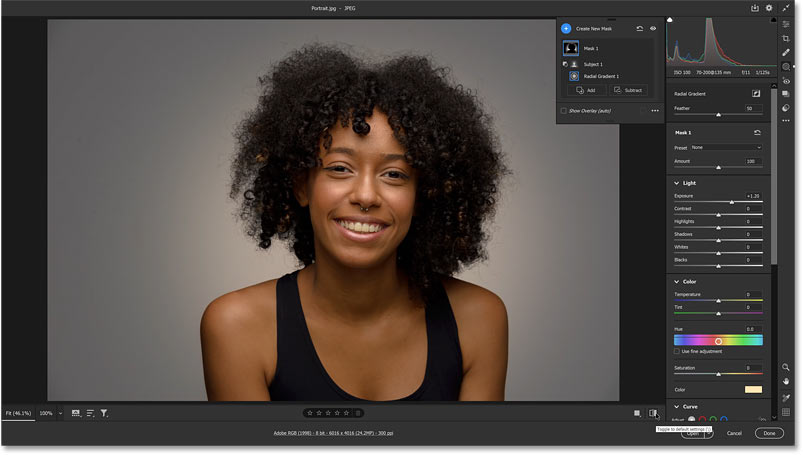Open the Color swatch picker
Image resolution: width=803 pixels, height=455 pixels.
[753, 389]
